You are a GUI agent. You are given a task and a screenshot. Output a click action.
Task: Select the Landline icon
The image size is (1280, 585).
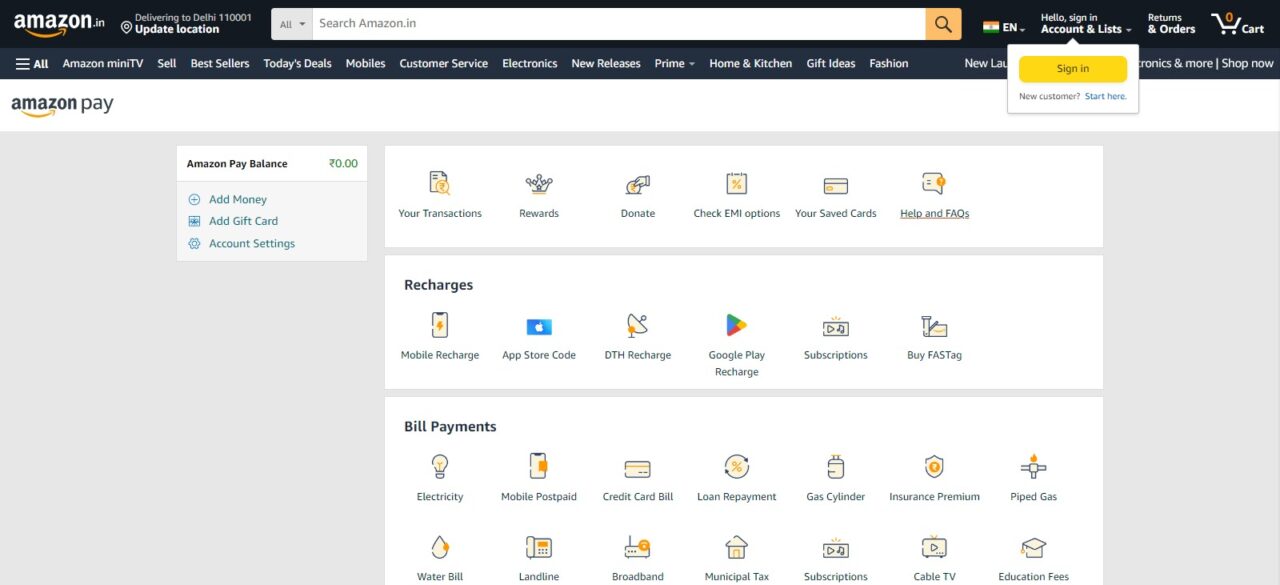[x=539, y=547]
